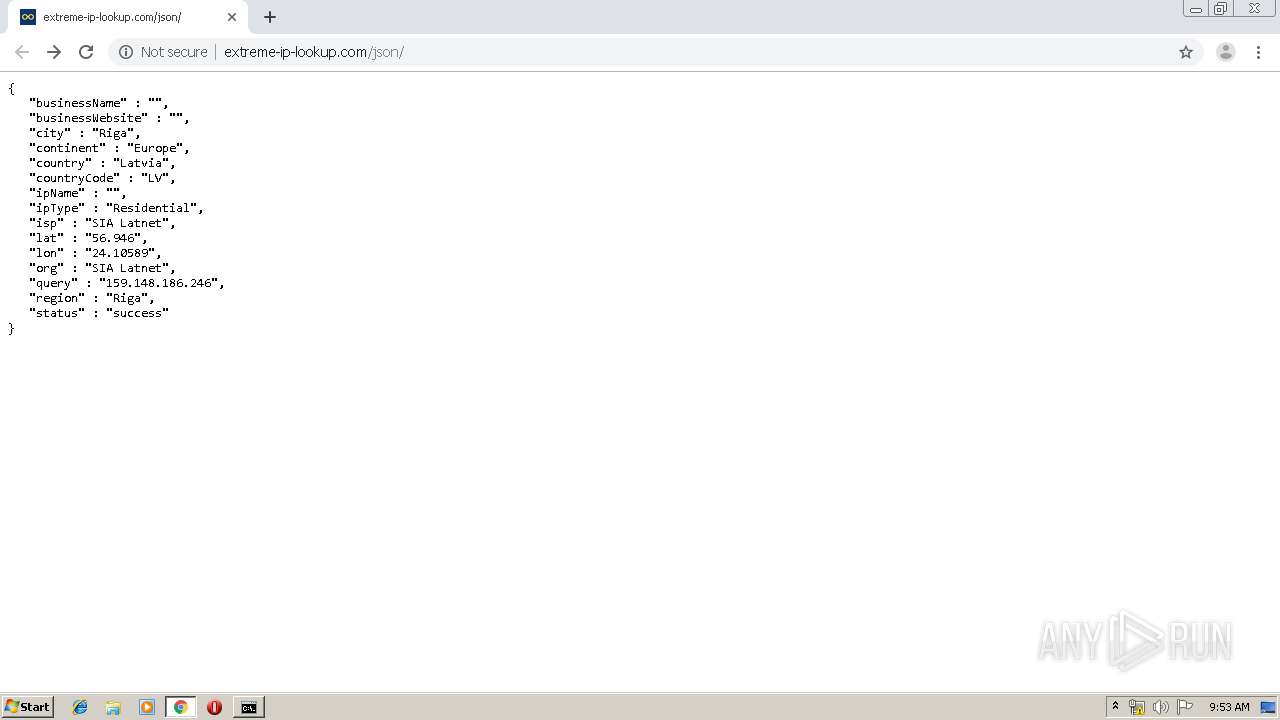1280x720 pixels.
Task: Select the extreme-ip-lookup.com/json/ tab
Action: pyautogui.click(x=128, y=17)
